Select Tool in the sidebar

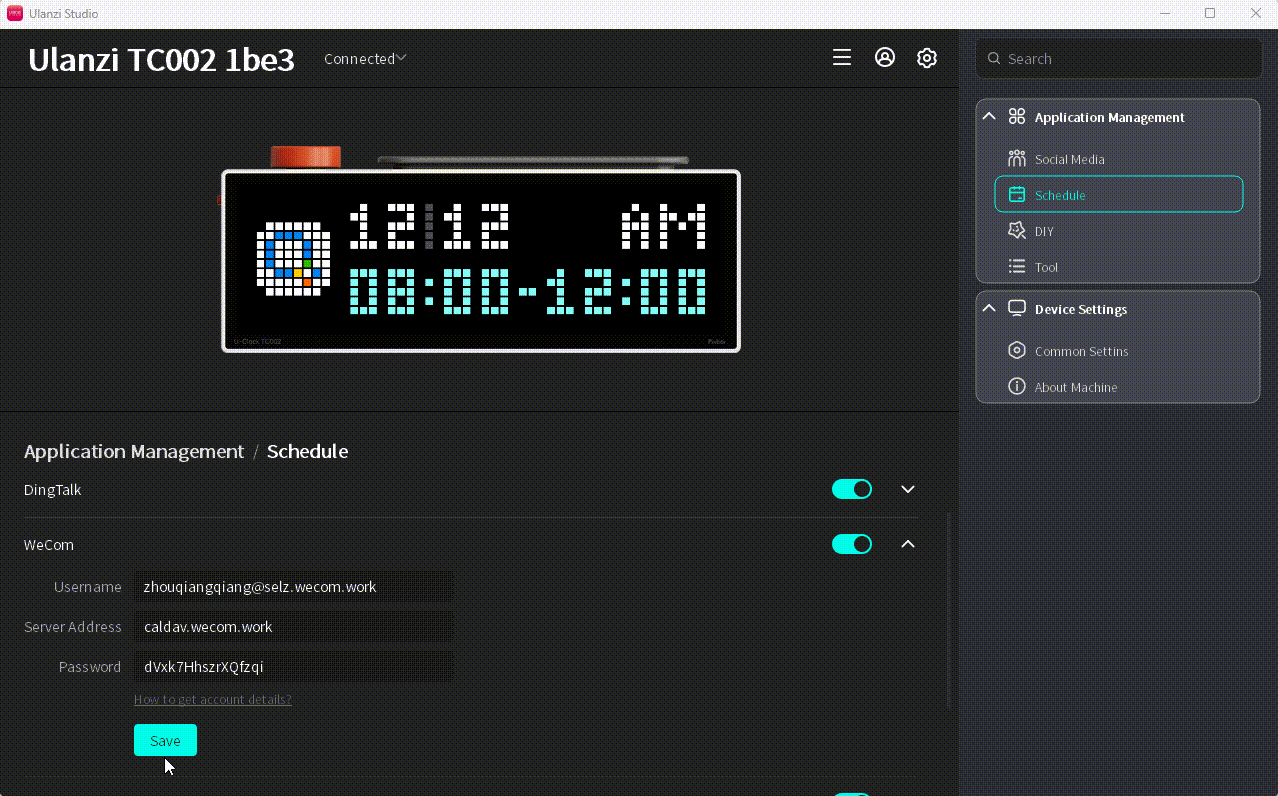coord(1118,267)
